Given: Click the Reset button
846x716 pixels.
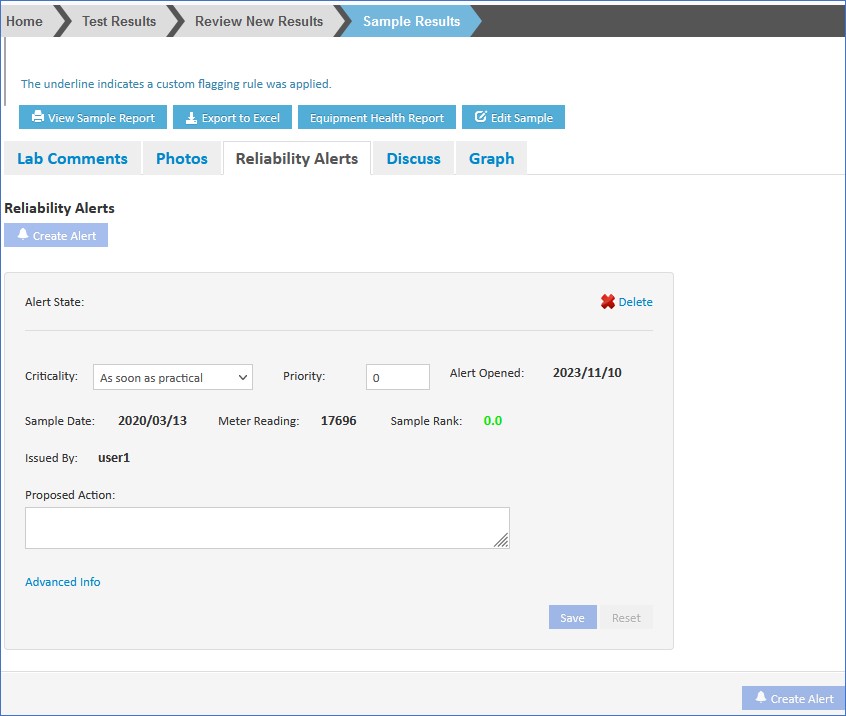Looking at the screenshot, I should point(626,617).
